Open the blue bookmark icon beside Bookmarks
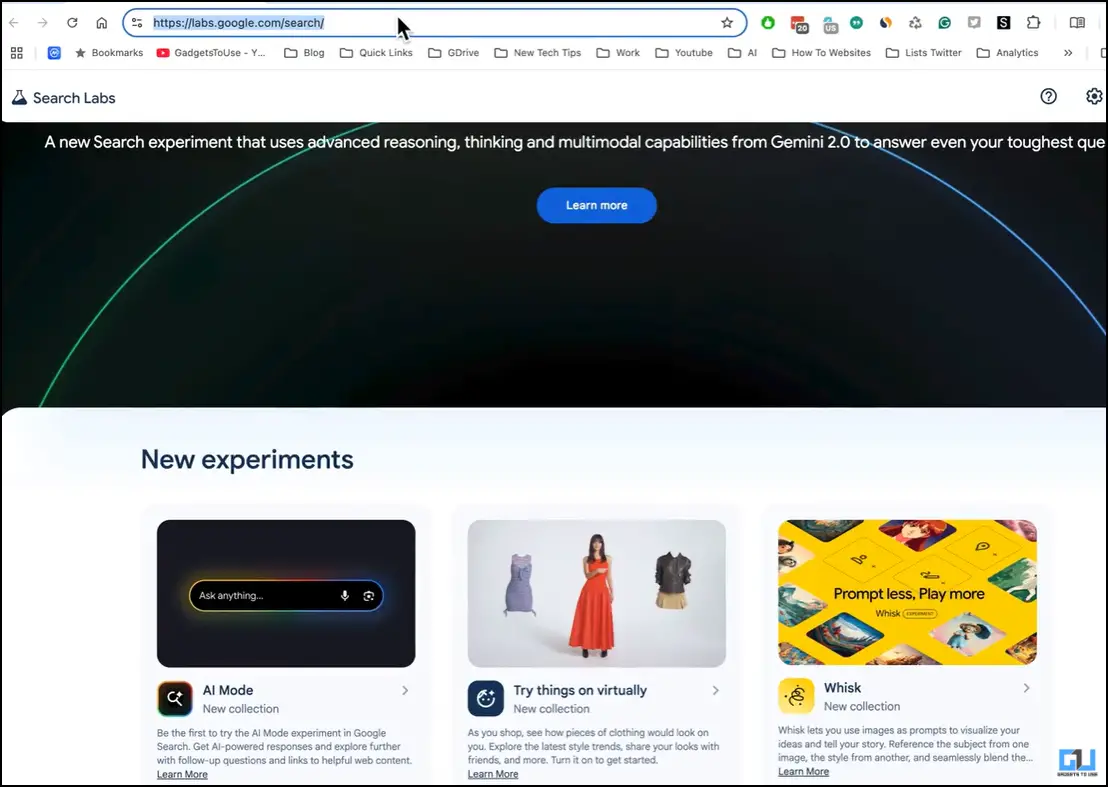The width and height of the screenshot is (1108, 787). tap(54, 53)
